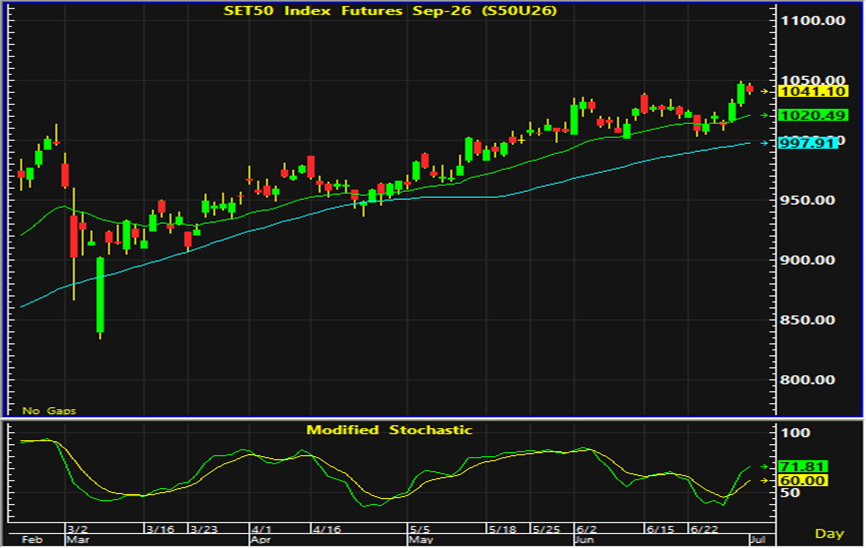
Task: Click the green arrow beside 71.81
Action: (x=764, y=467)
